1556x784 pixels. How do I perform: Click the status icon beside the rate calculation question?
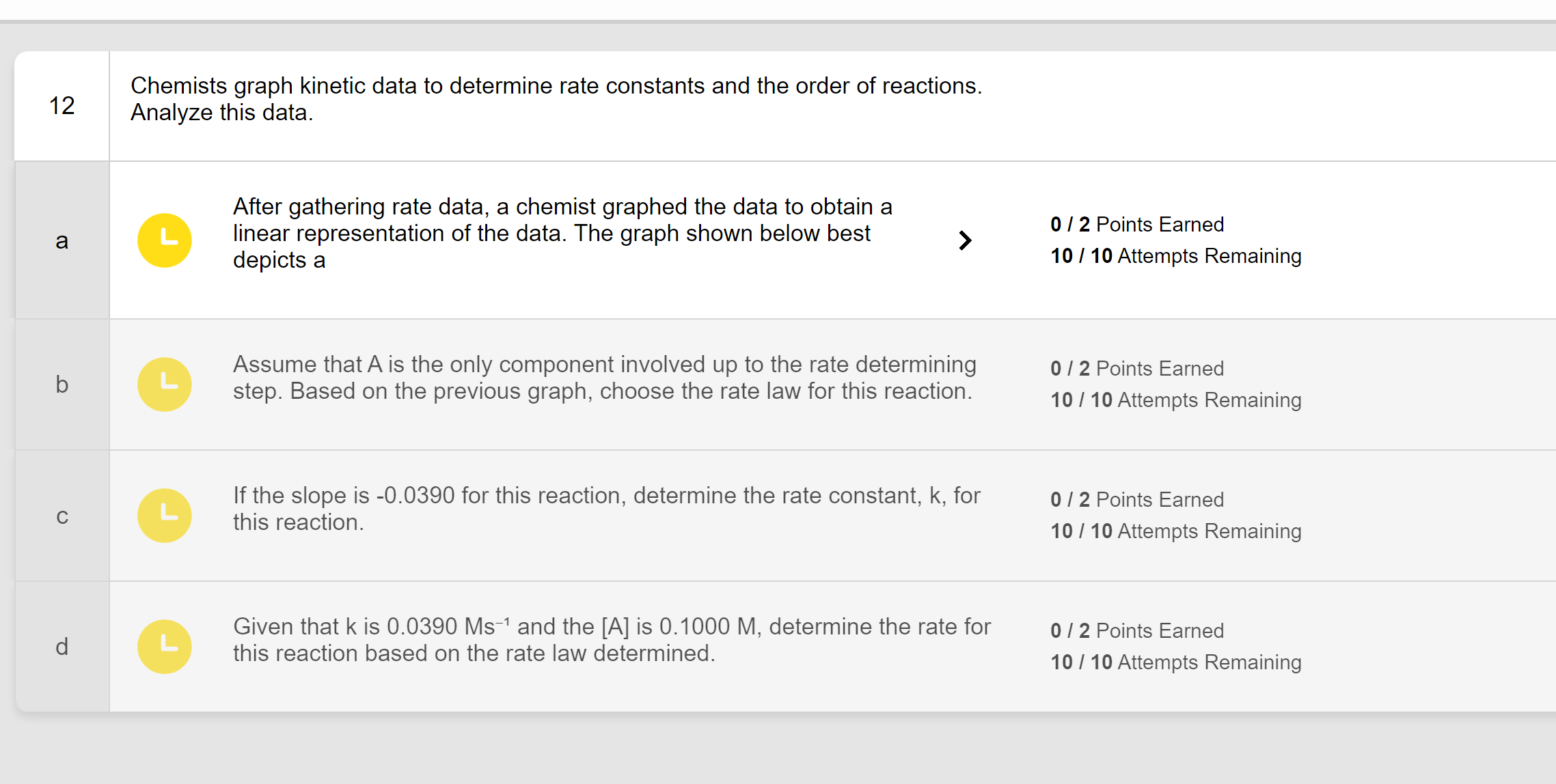point(164,646)
